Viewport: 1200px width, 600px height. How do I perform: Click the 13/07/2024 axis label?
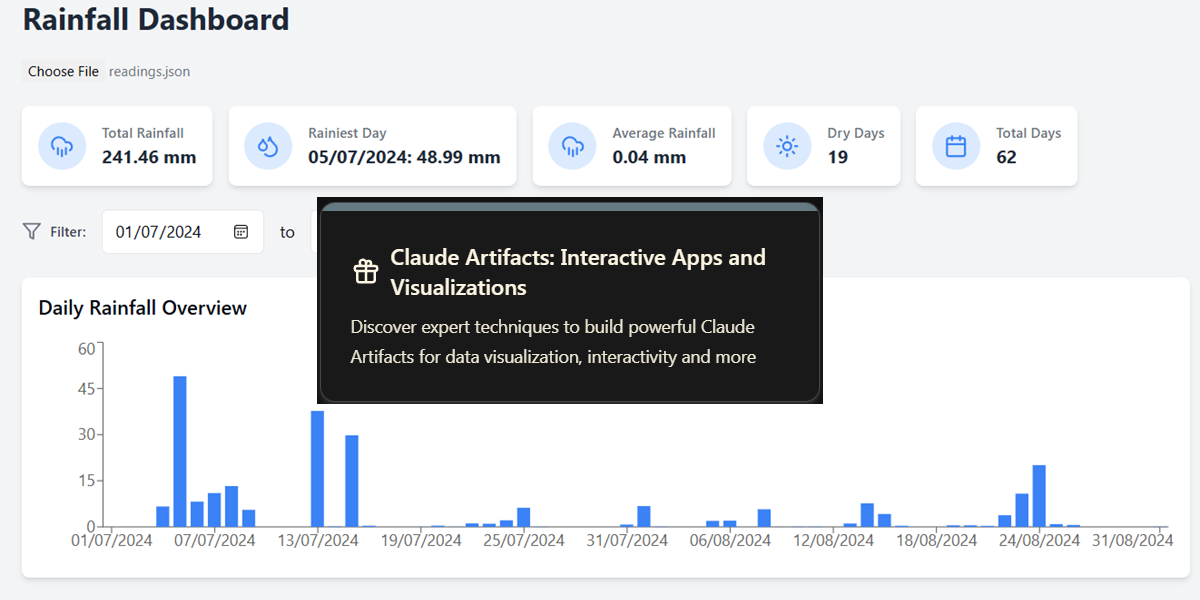click(x=316, y=540)
